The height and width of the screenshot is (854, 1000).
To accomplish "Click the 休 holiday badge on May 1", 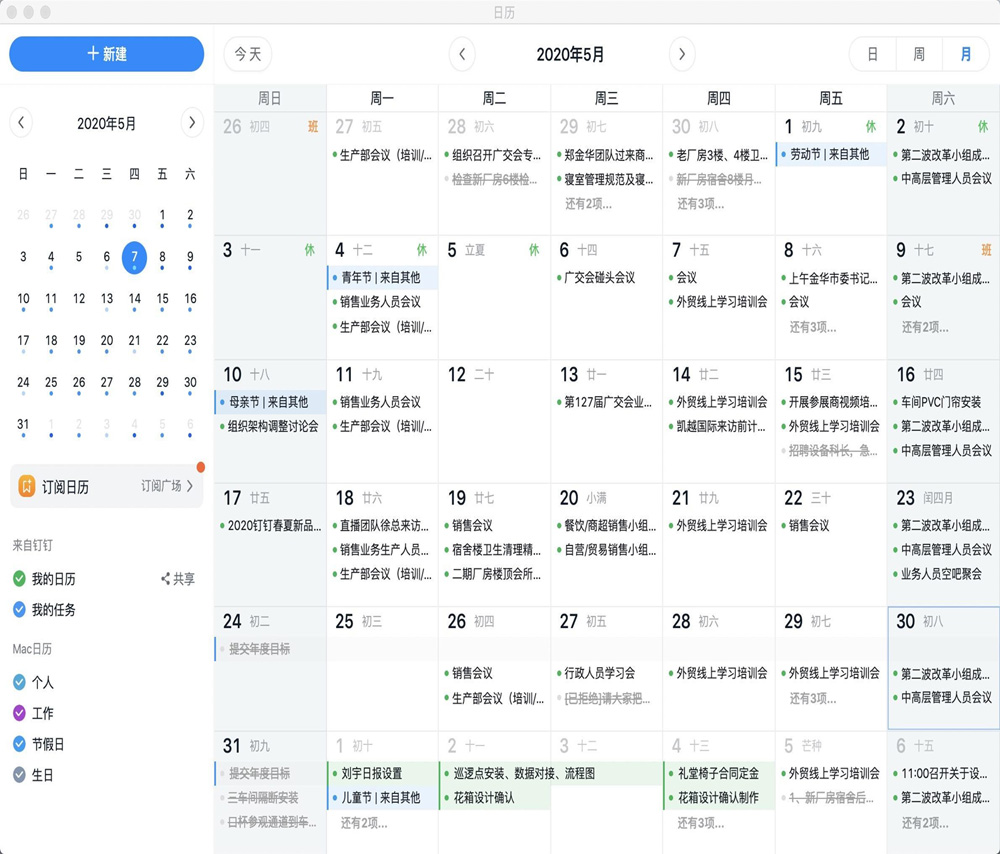I will [870, 127].
